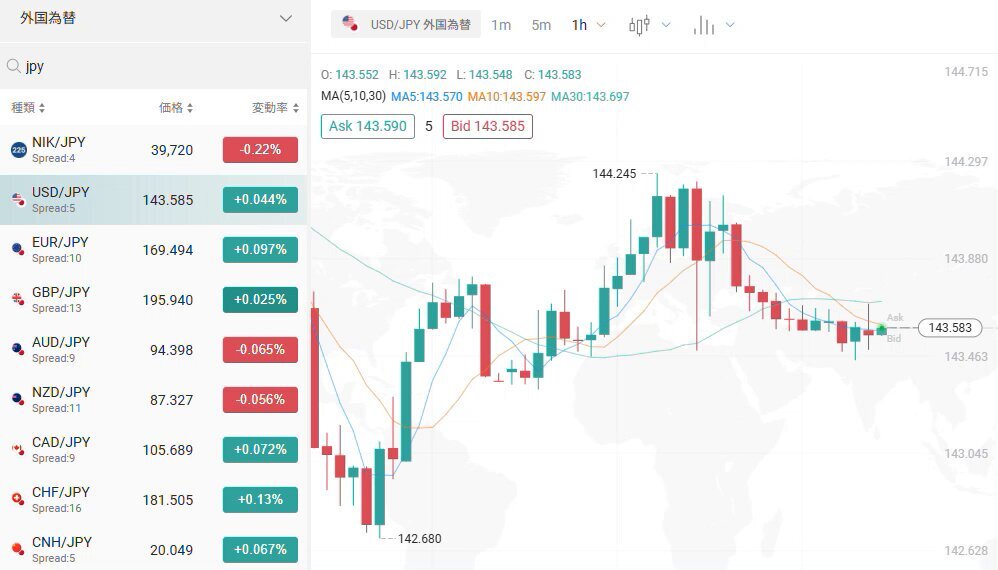
Task: Expand the chart type dropdown chevron
Action: [666, 25]
